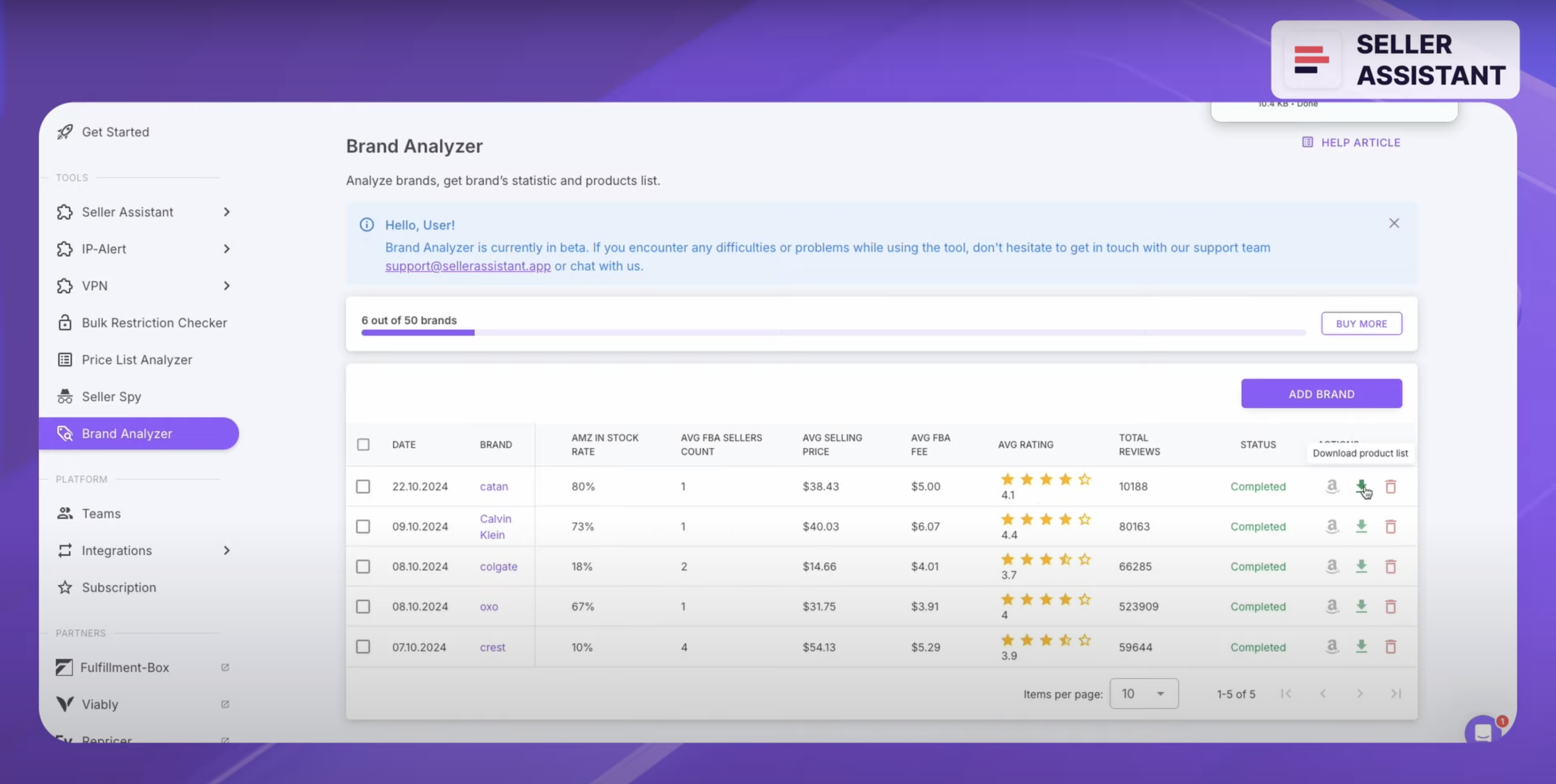Download product list for Calvin Klein

1361,526
